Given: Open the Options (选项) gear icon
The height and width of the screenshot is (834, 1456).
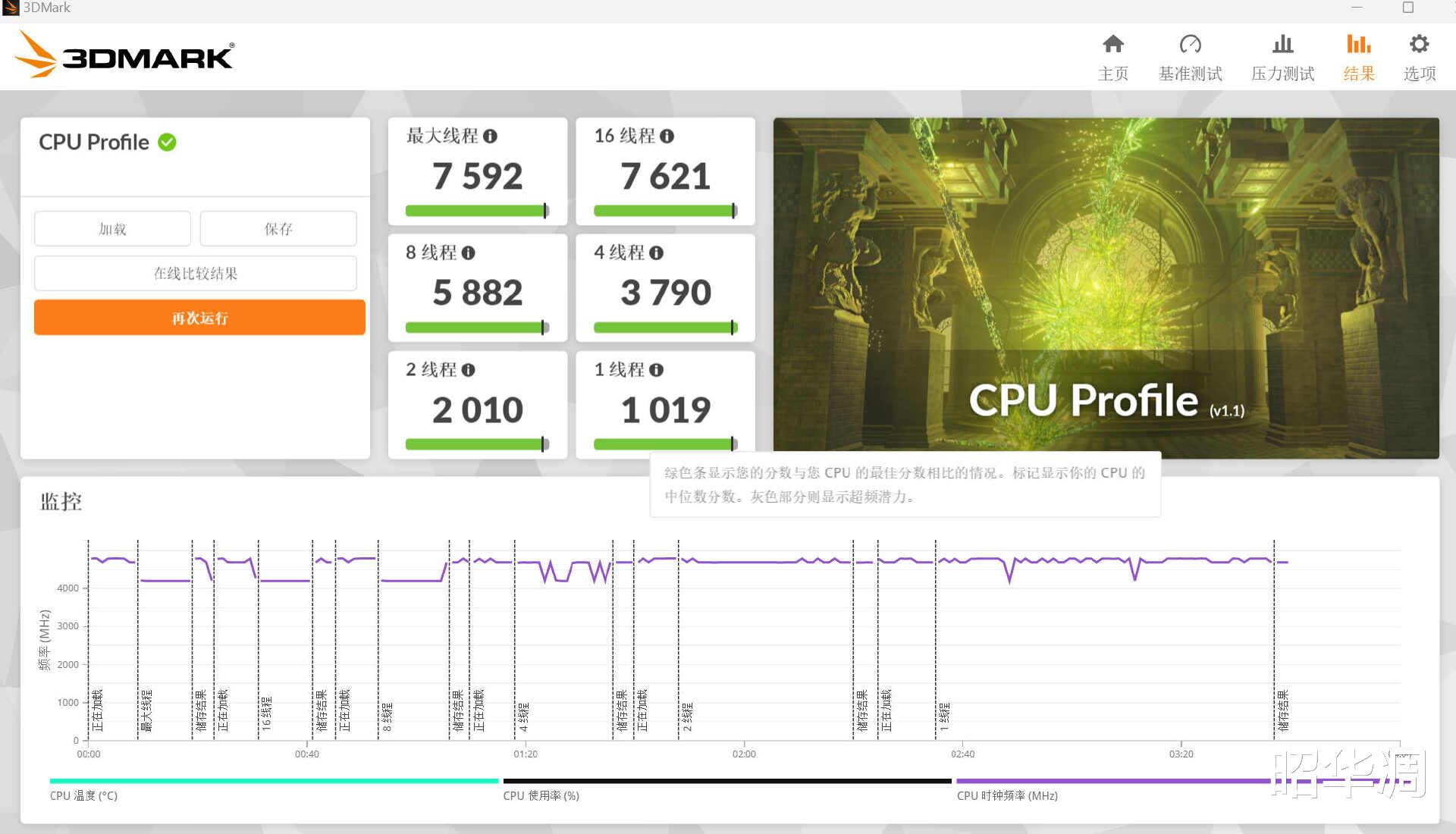Looking at the screenshot, I should pos(1419,44).
